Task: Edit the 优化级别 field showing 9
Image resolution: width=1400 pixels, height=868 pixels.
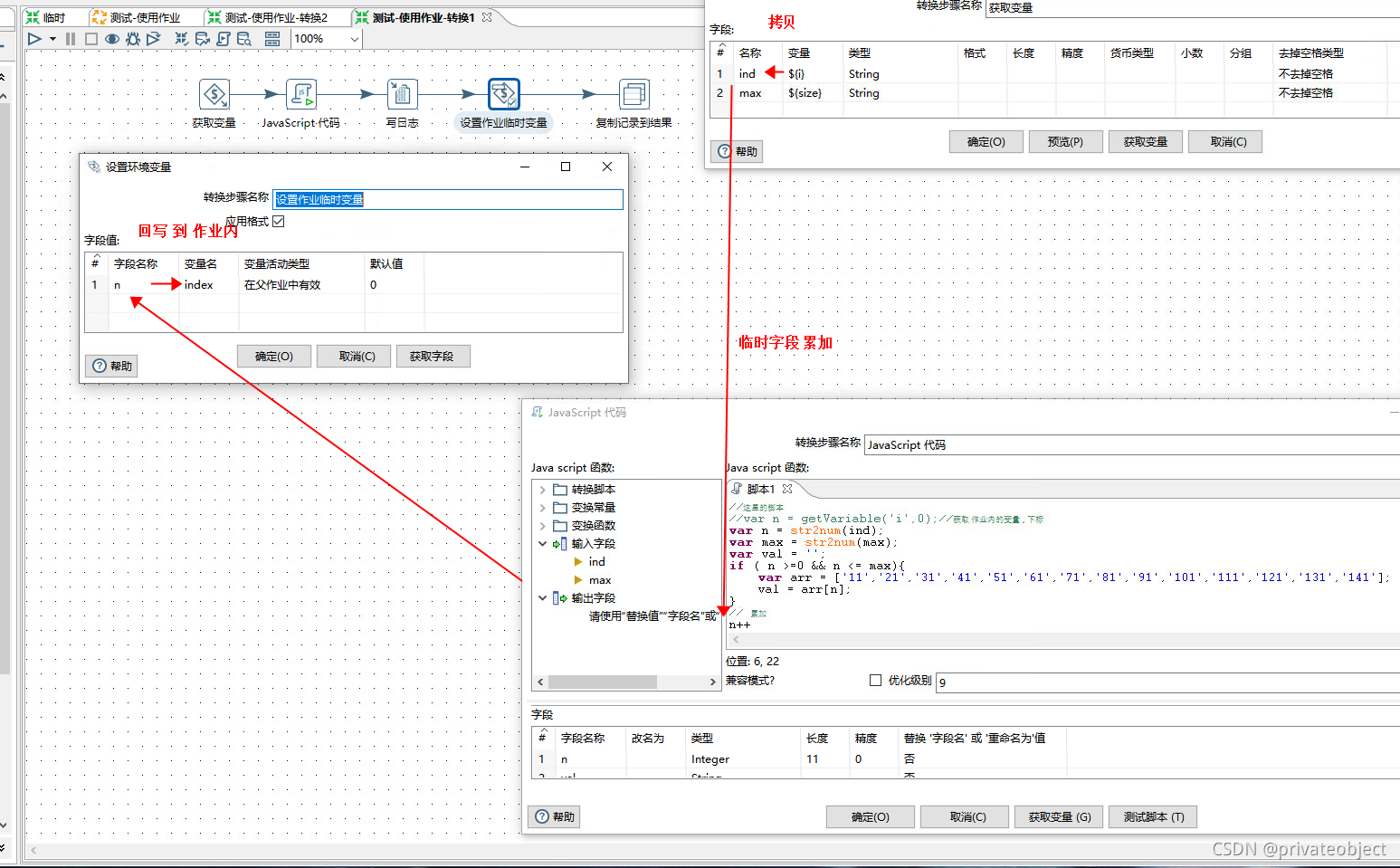Action: pos(1167,682)
